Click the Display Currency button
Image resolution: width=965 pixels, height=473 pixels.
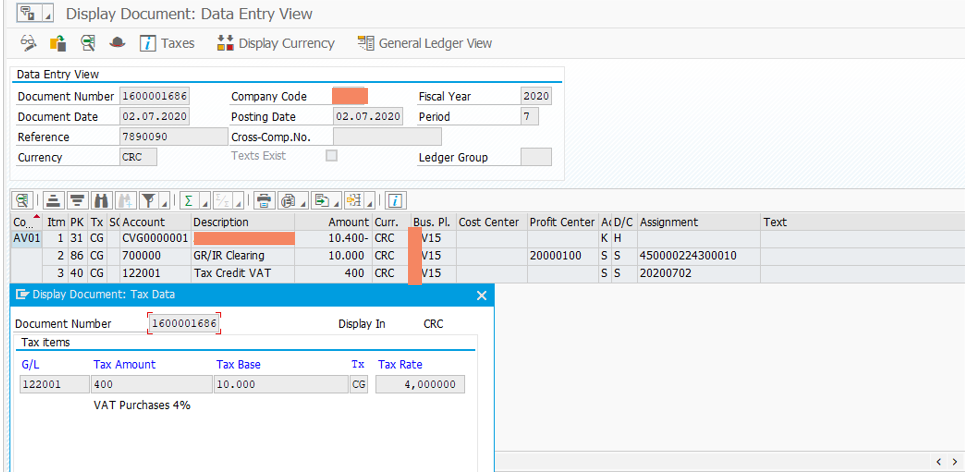pos(276,43)
